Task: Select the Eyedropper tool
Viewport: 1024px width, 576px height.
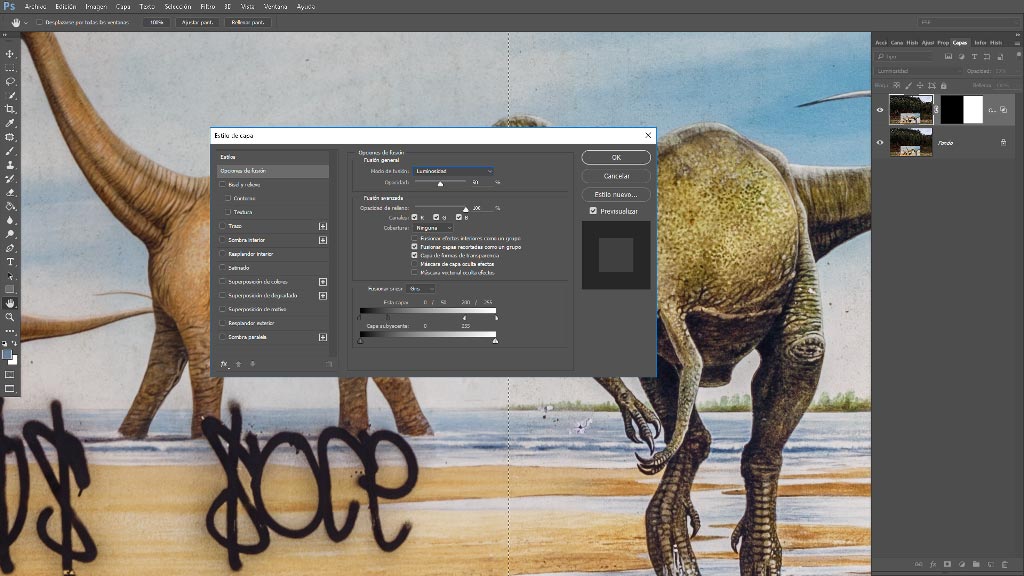Action: click(10, 123)
